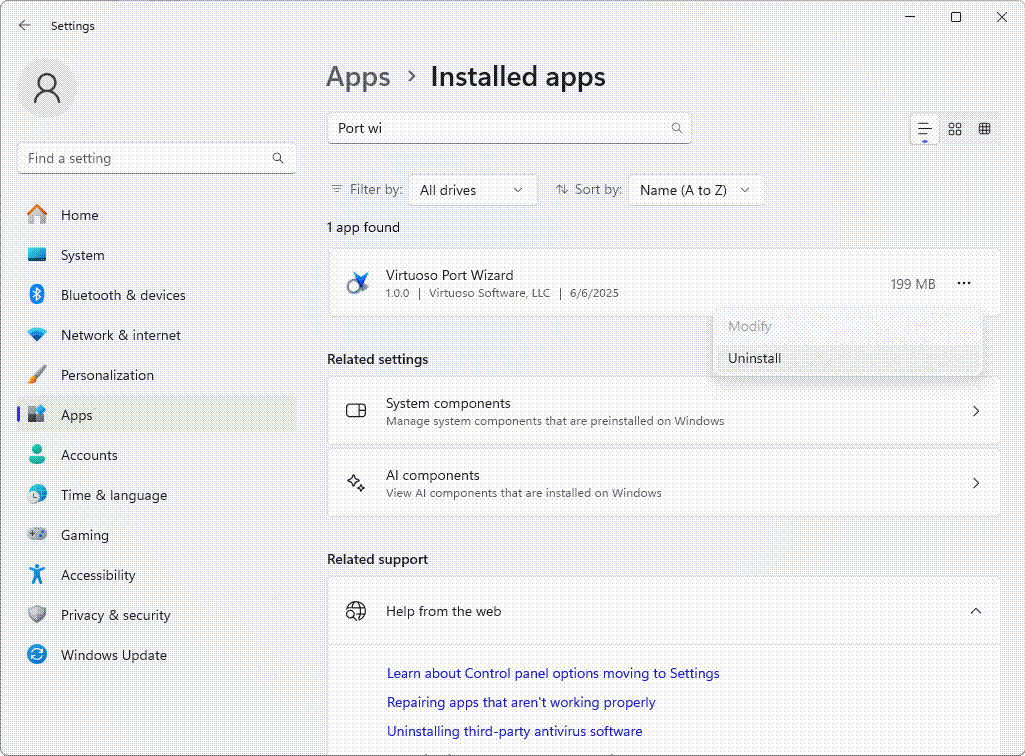Open Repairing apps that aren't working link

(x=521, y=702)
